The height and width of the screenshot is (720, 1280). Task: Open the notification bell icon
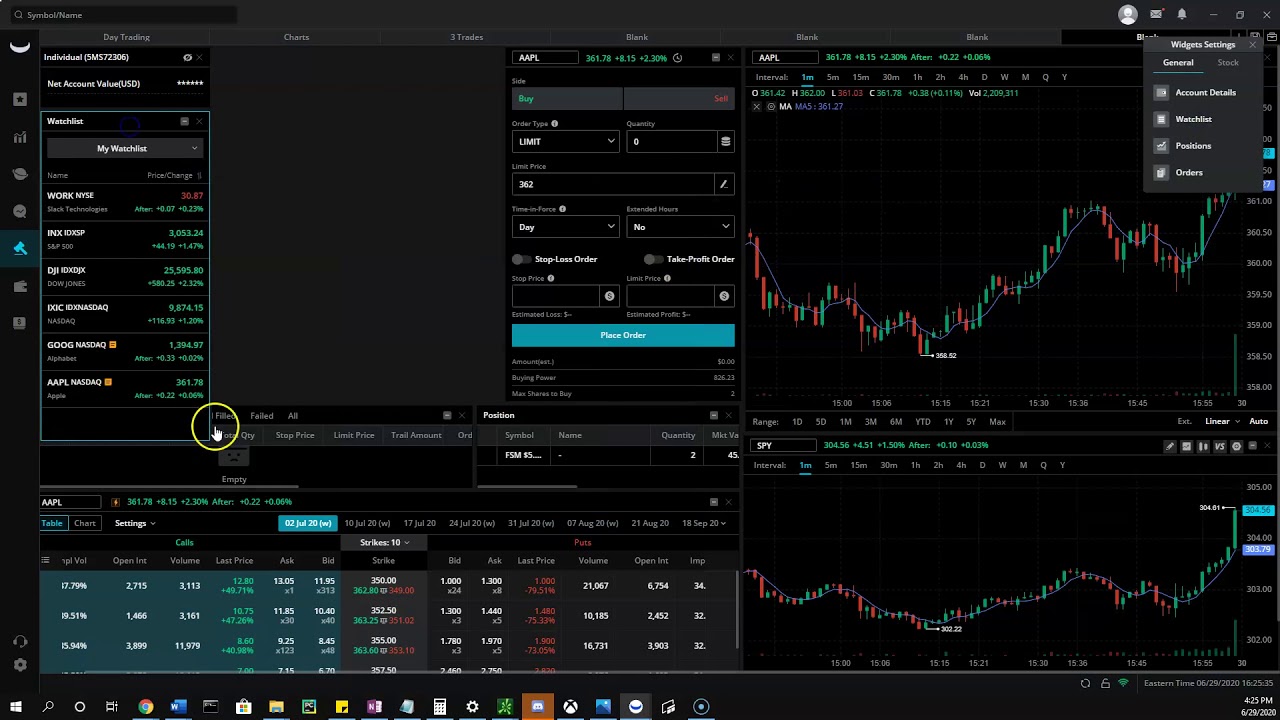coord(1181,14)
